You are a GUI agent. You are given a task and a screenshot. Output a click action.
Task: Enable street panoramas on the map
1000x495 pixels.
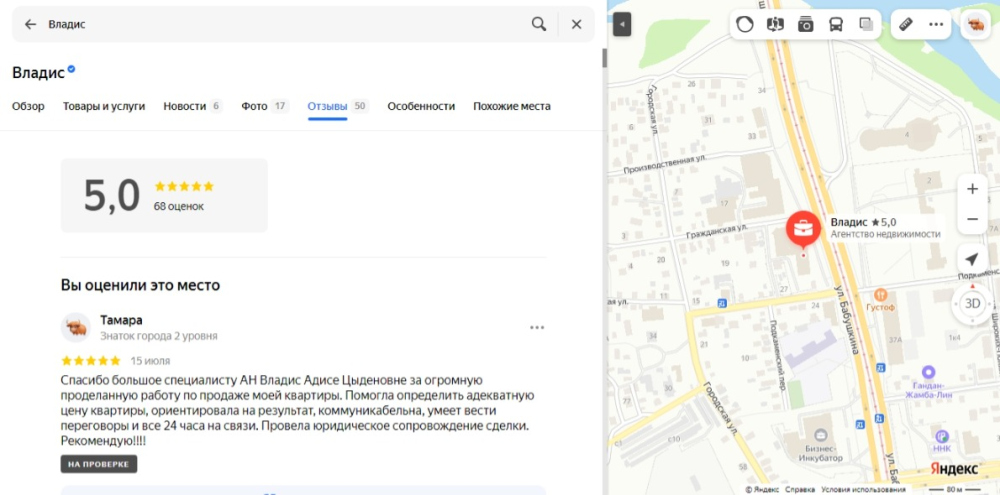click(776, 25)
